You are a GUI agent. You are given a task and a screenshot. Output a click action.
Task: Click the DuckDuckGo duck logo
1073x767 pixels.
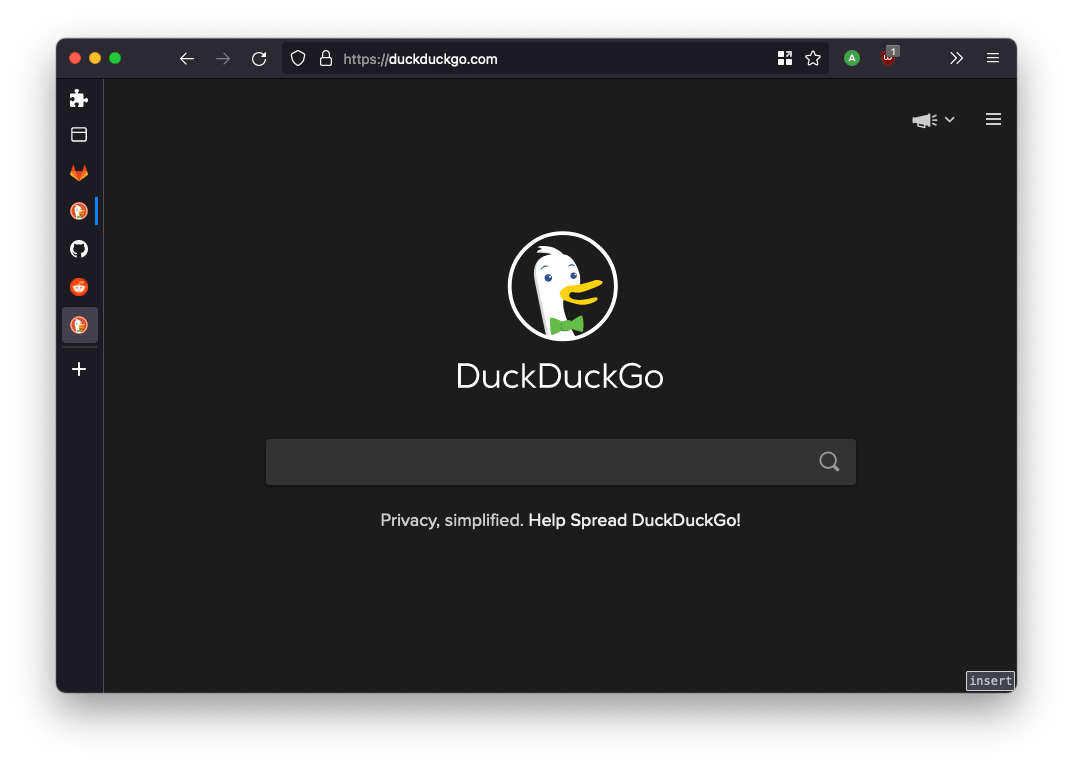click(563, 286)
